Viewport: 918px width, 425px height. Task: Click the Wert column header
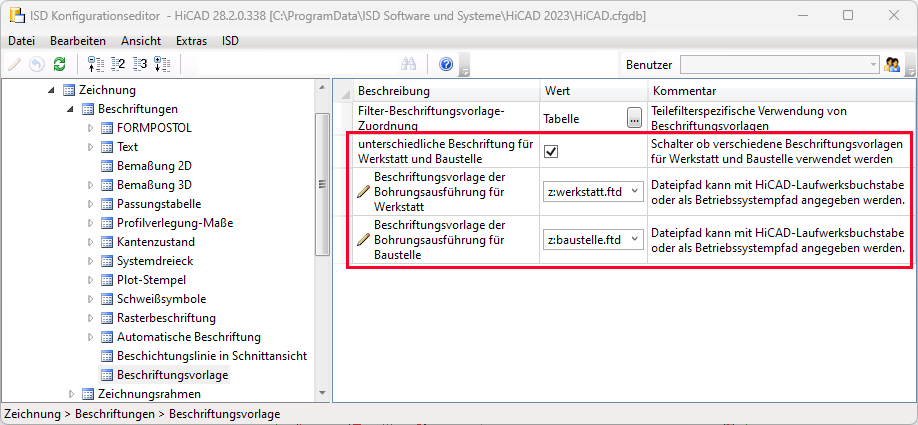(x=593, y=91)
